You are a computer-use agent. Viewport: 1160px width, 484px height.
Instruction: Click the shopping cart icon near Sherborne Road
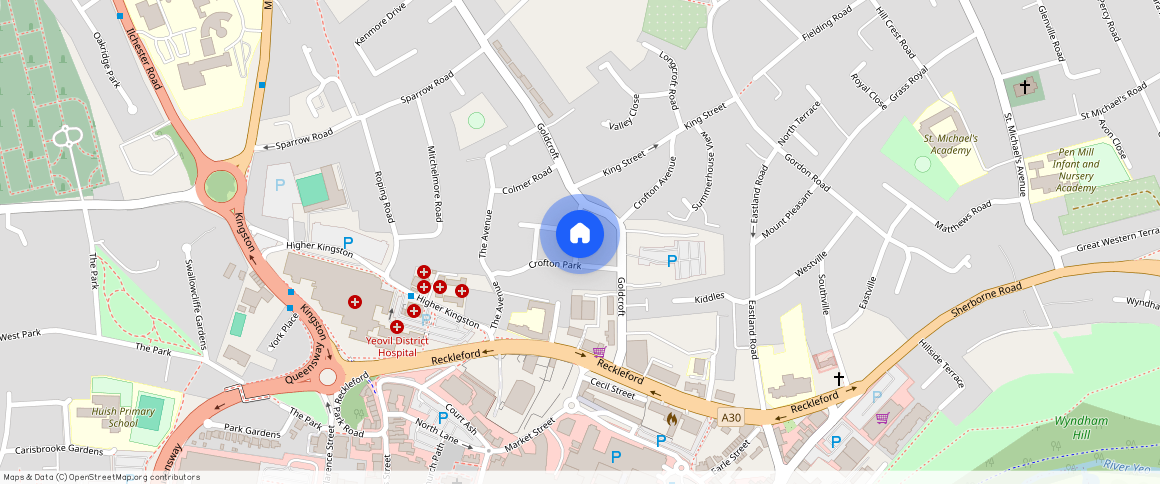pyautogui.click(x=882, y=418)
